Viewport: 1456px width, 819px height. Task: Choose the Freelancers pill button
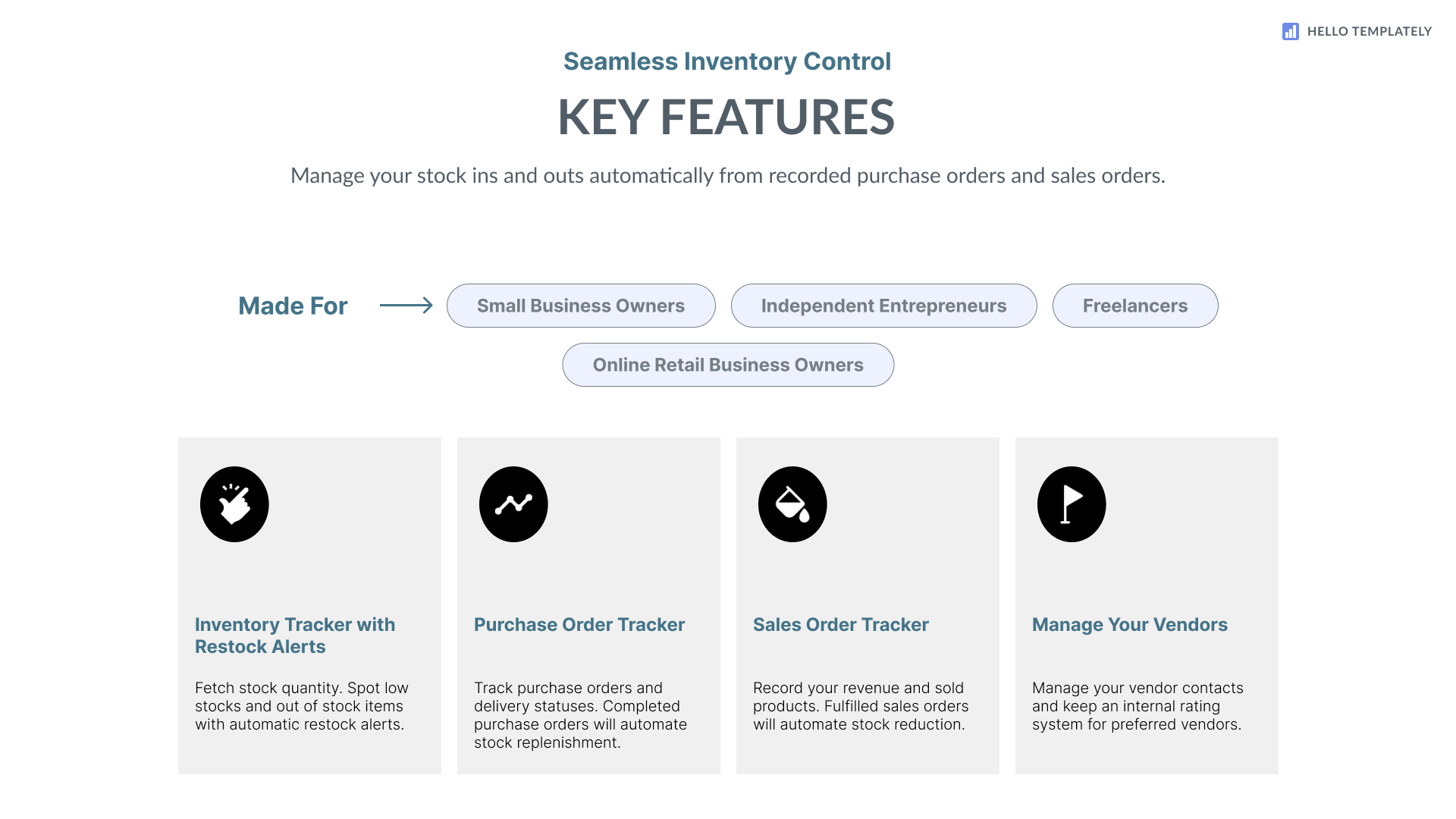(1135, 306)
